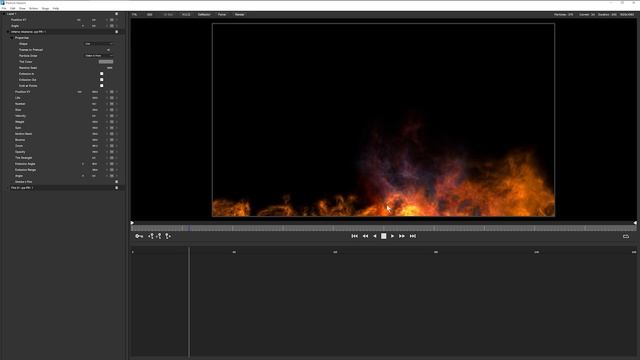Toggle visibility of the selected Inferno emitter

click(x=116, y=32)
